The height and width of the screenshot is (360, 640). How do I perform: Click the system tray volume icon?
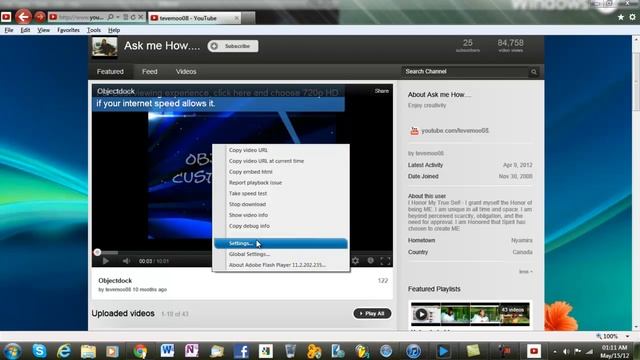[566, 351]
